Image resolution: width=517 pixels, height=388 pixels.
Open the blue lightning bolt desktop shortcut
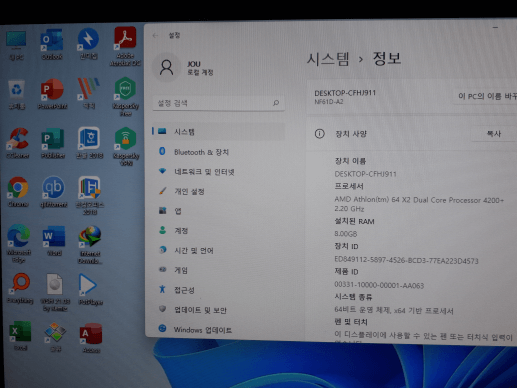(x=88, y=44)
